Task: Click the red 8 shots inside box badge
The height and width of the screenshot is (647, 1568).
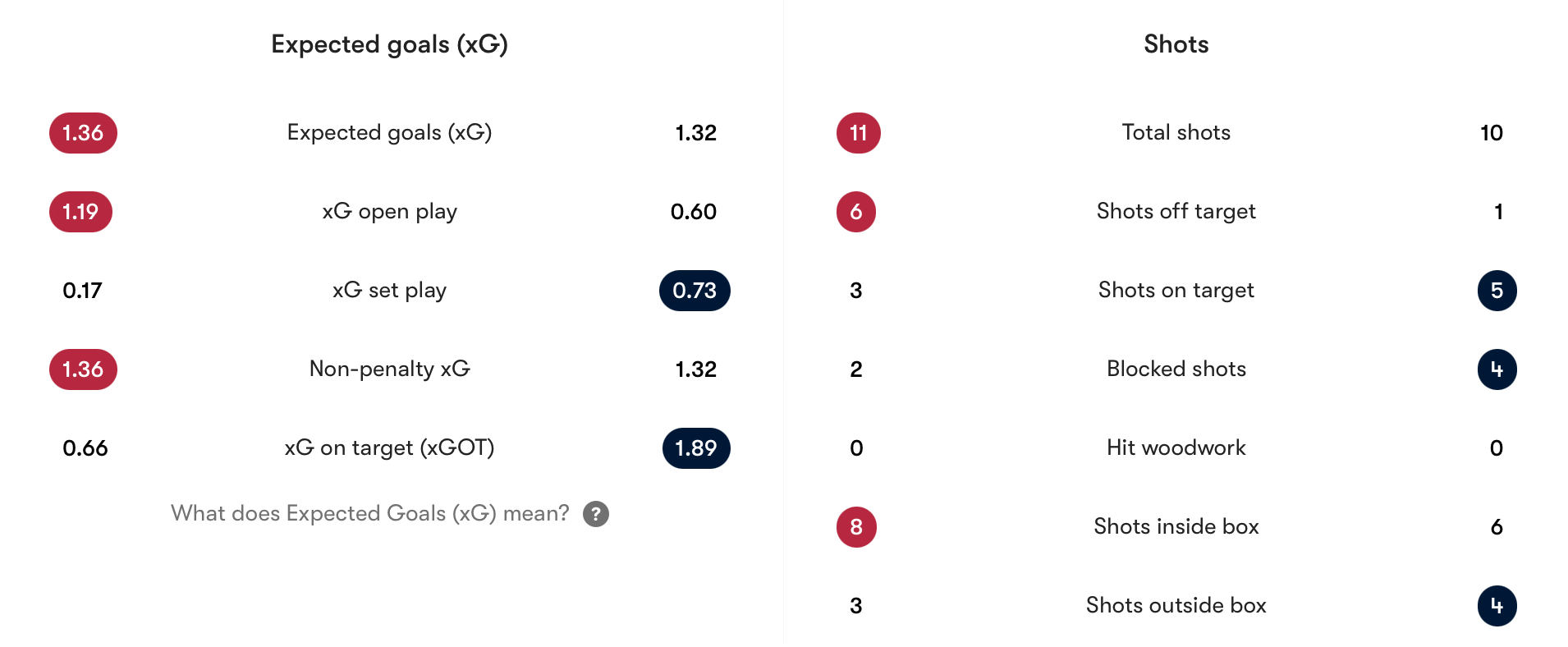Action: [856, 527]
